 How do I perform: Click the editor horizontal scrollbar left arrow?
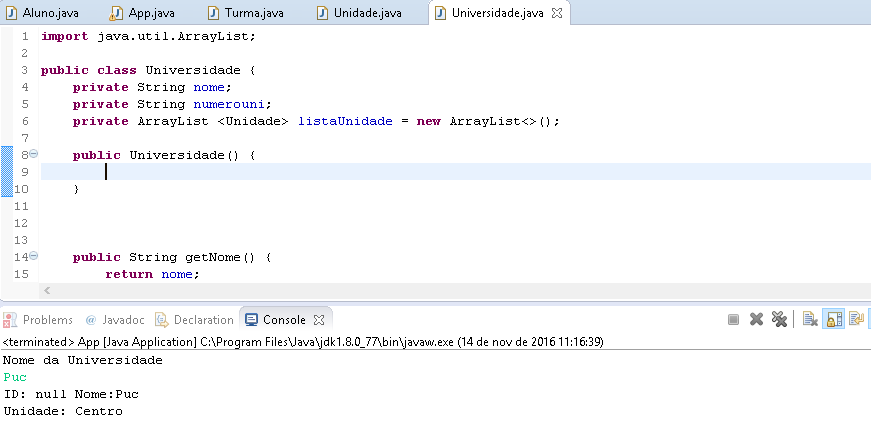coord(47,290)
